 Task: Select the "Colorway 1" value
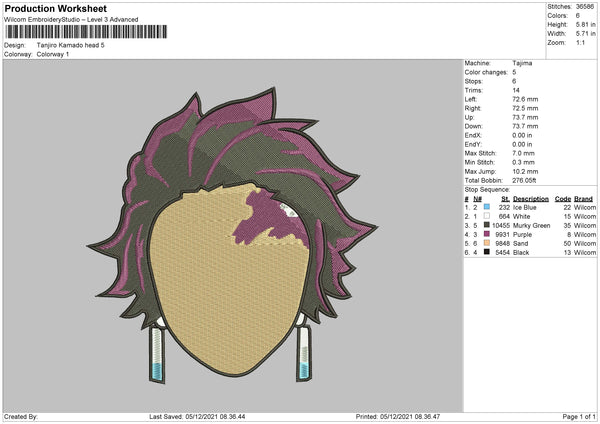click(53, 54)
